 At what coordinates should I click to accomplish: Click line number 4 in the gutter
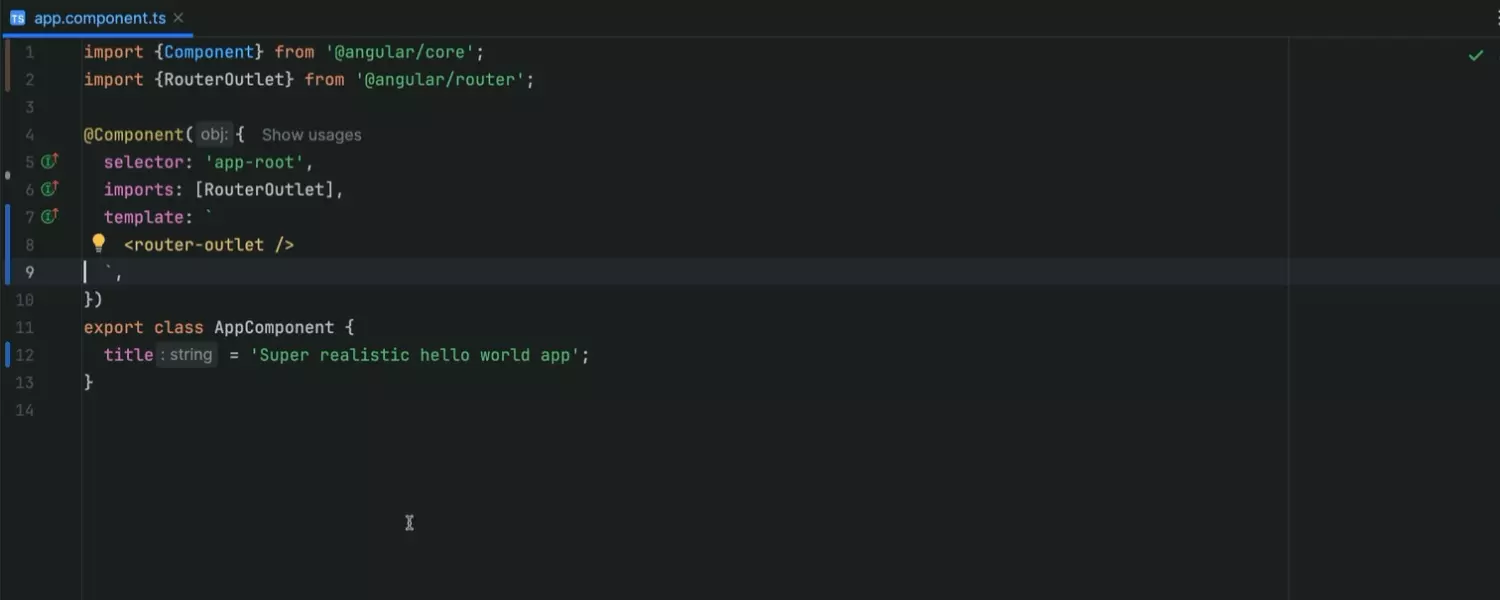[29, 135]
